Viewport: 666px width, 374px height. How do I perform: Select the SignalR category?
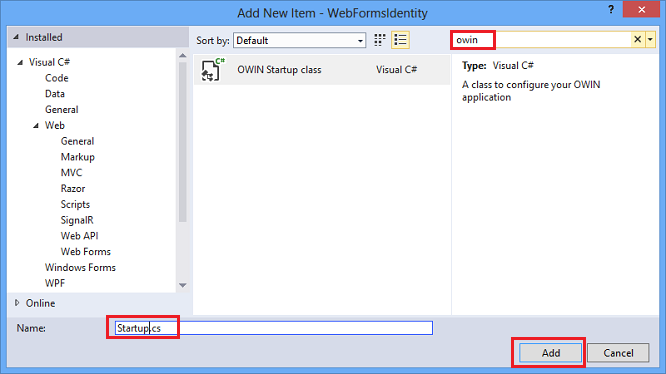pos(77,220)
